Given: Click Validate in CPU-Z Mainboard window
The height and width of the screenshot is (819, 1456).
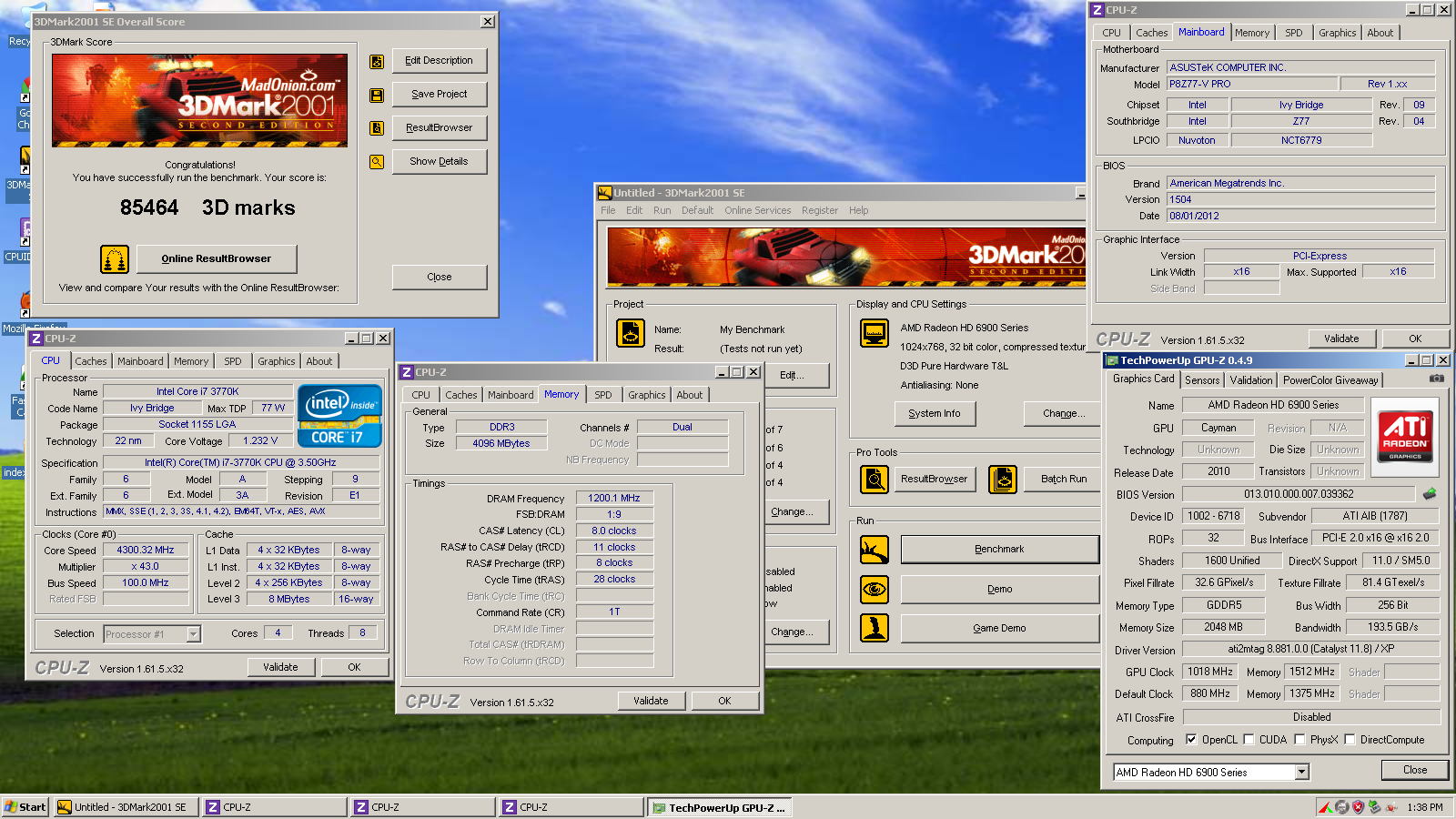Looking at the screenshot, I should (x=1341, y=339).
